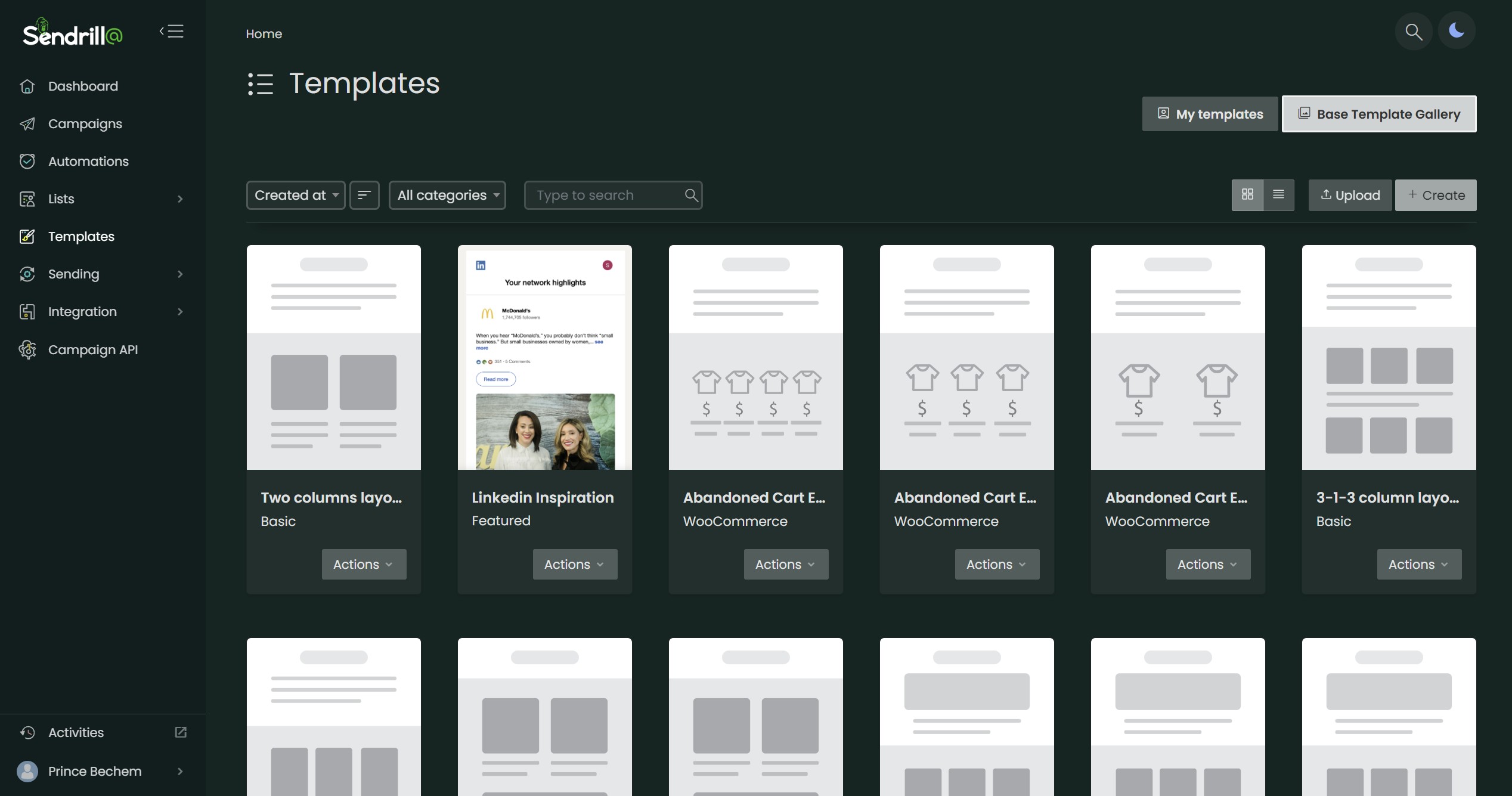This screenshot has width=1512, height=796.
Task: Open Activities external link icon
Action: (181, 732)
